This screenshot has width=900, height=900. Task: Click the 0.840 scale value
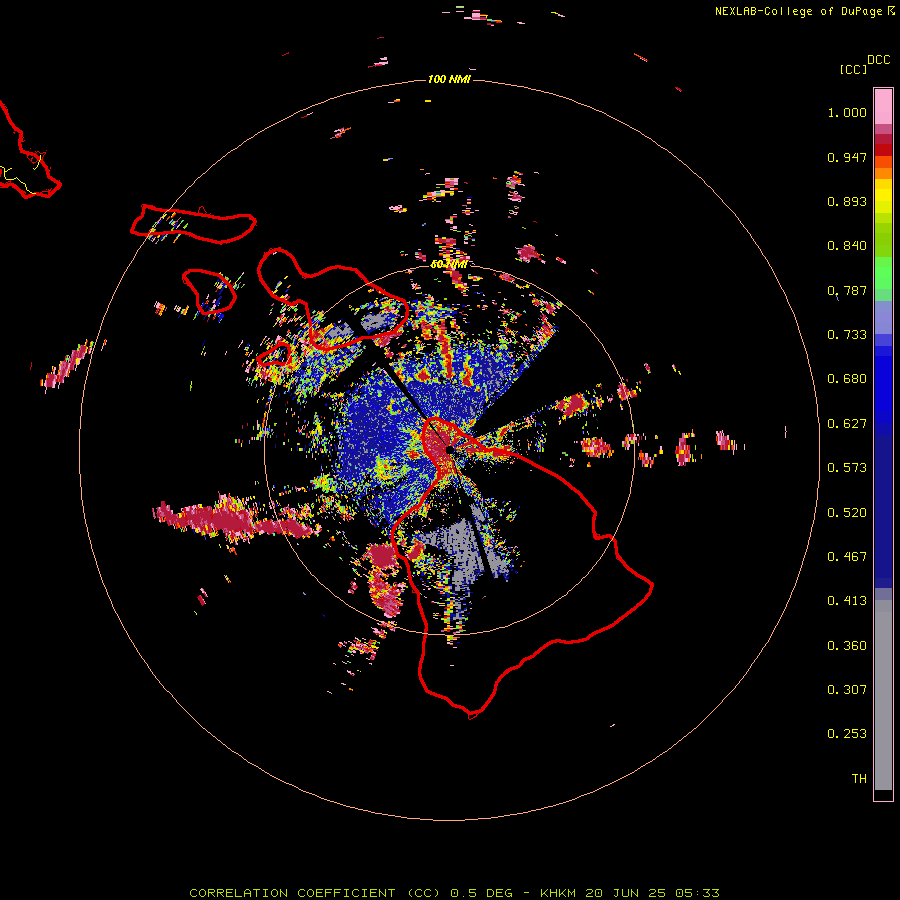click(847, 246)
